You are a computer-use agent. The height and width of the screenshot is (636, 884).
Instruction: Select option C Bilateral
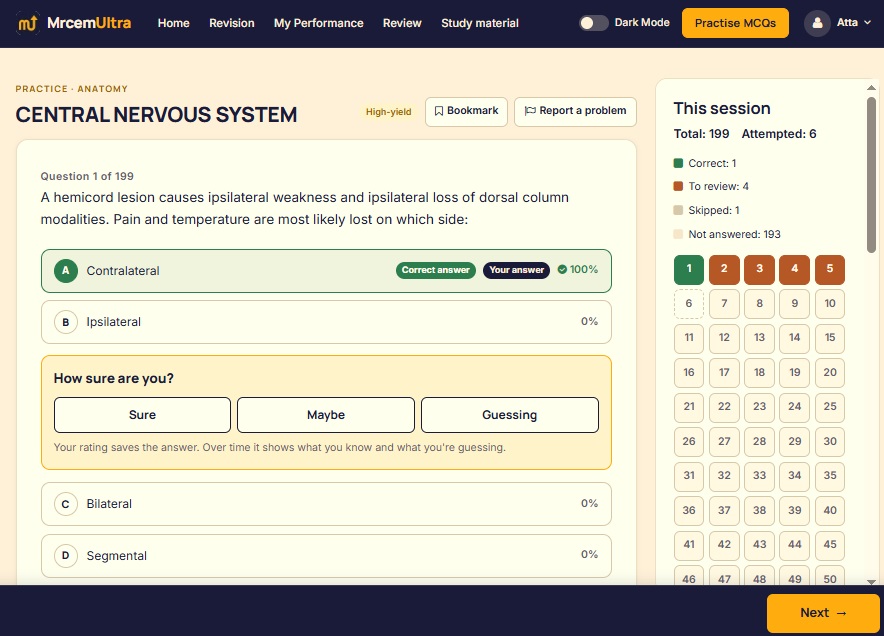click(326, 504)
